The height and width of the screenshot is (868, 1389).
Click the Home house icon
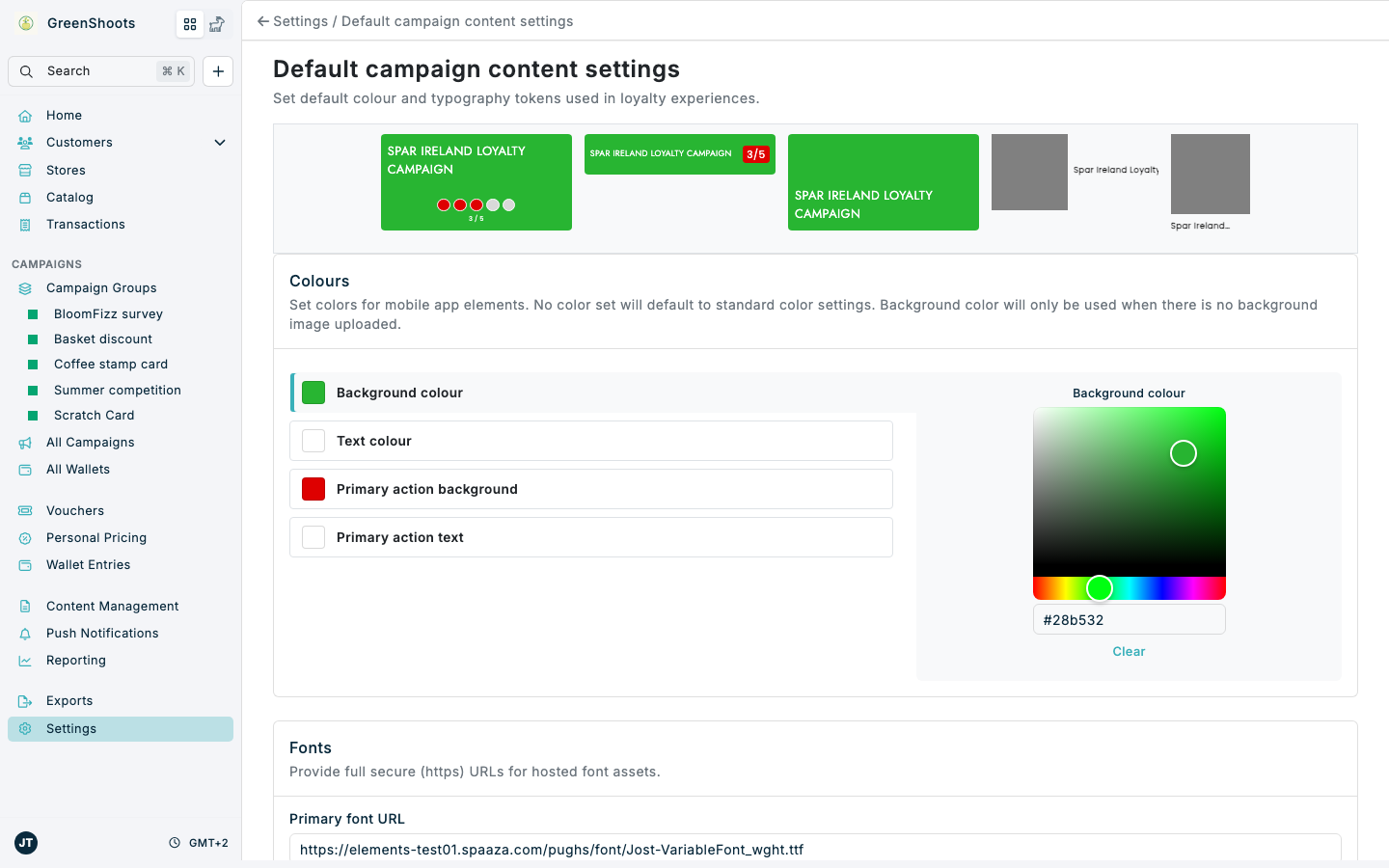[x=25, y=116]
